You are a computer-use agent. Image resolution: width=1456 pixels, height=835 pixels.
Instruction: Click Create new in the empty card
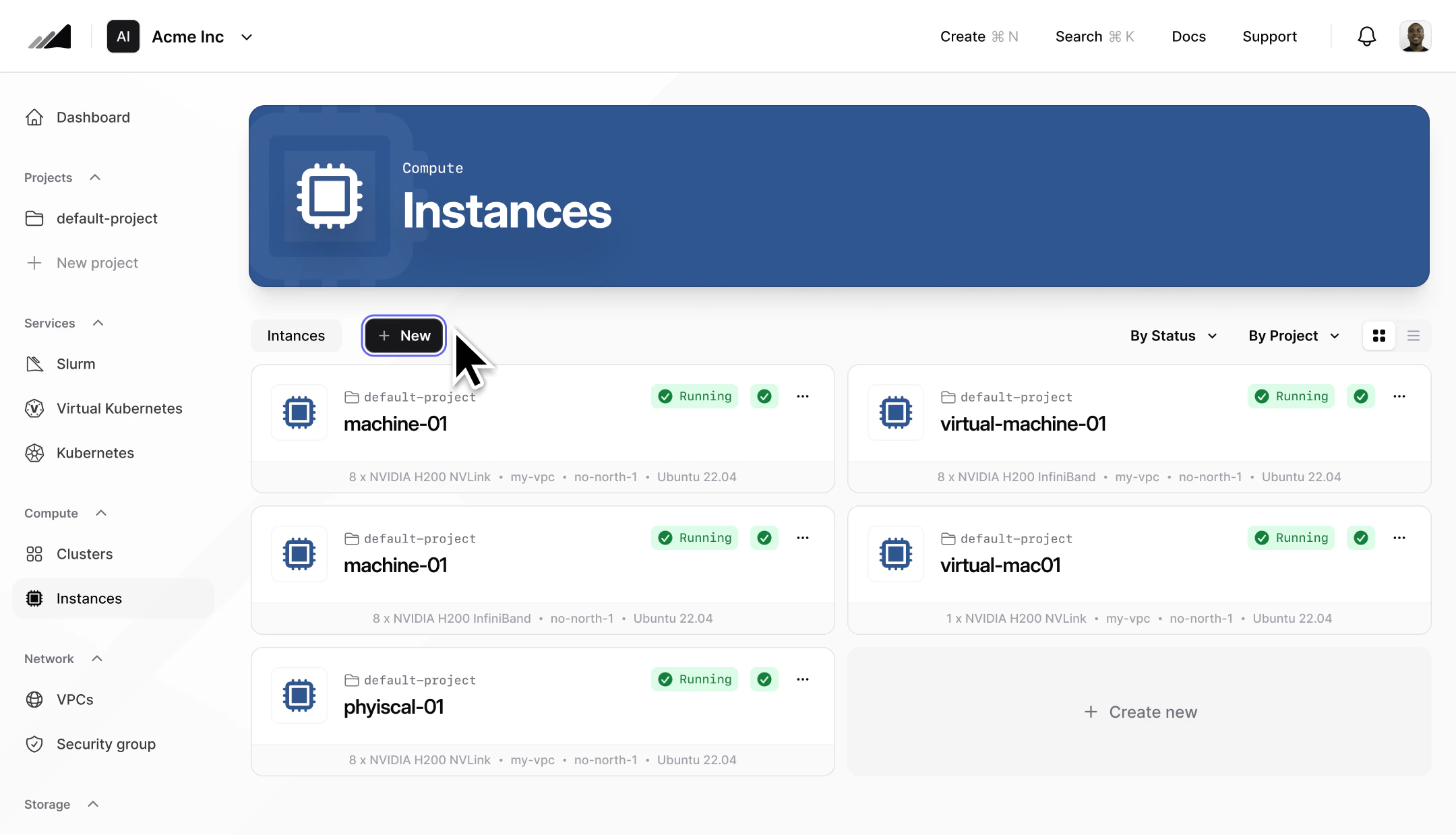[x=1139, y=711]
